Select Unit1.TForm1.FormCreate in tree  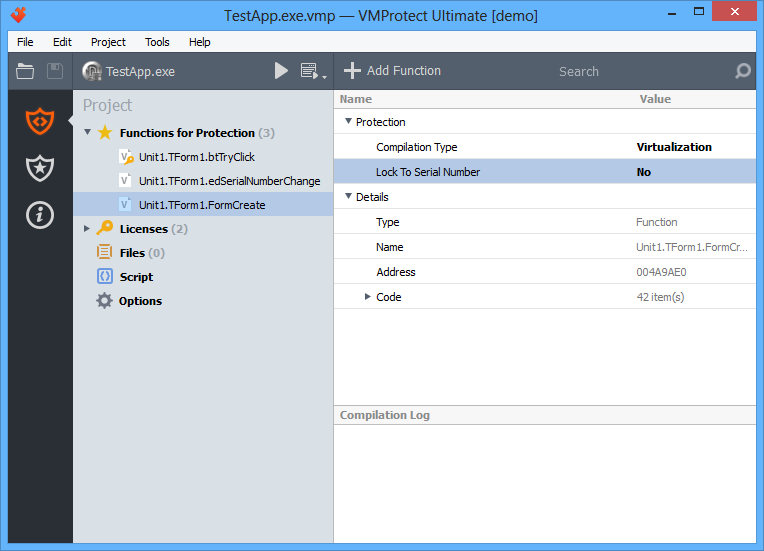click(202, 205)
